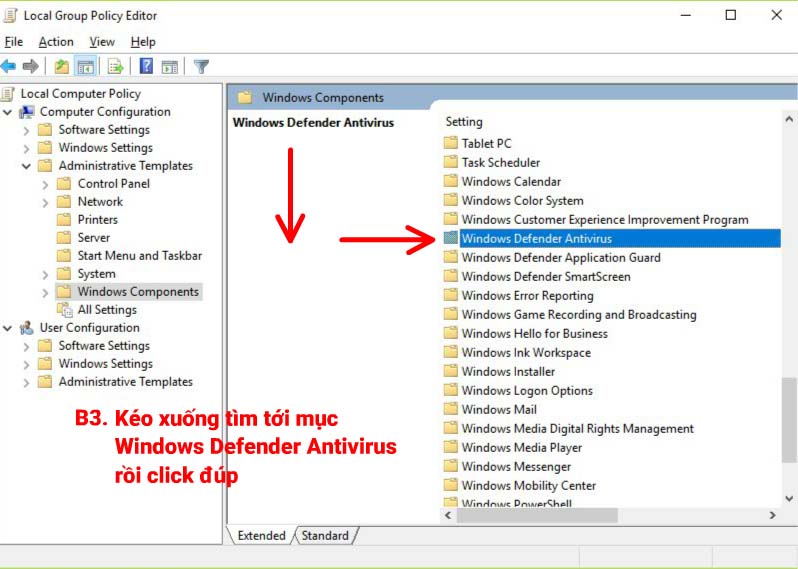Select Windows Defender Application Guard item
This screenshot has height=569, width=798.
561,257
